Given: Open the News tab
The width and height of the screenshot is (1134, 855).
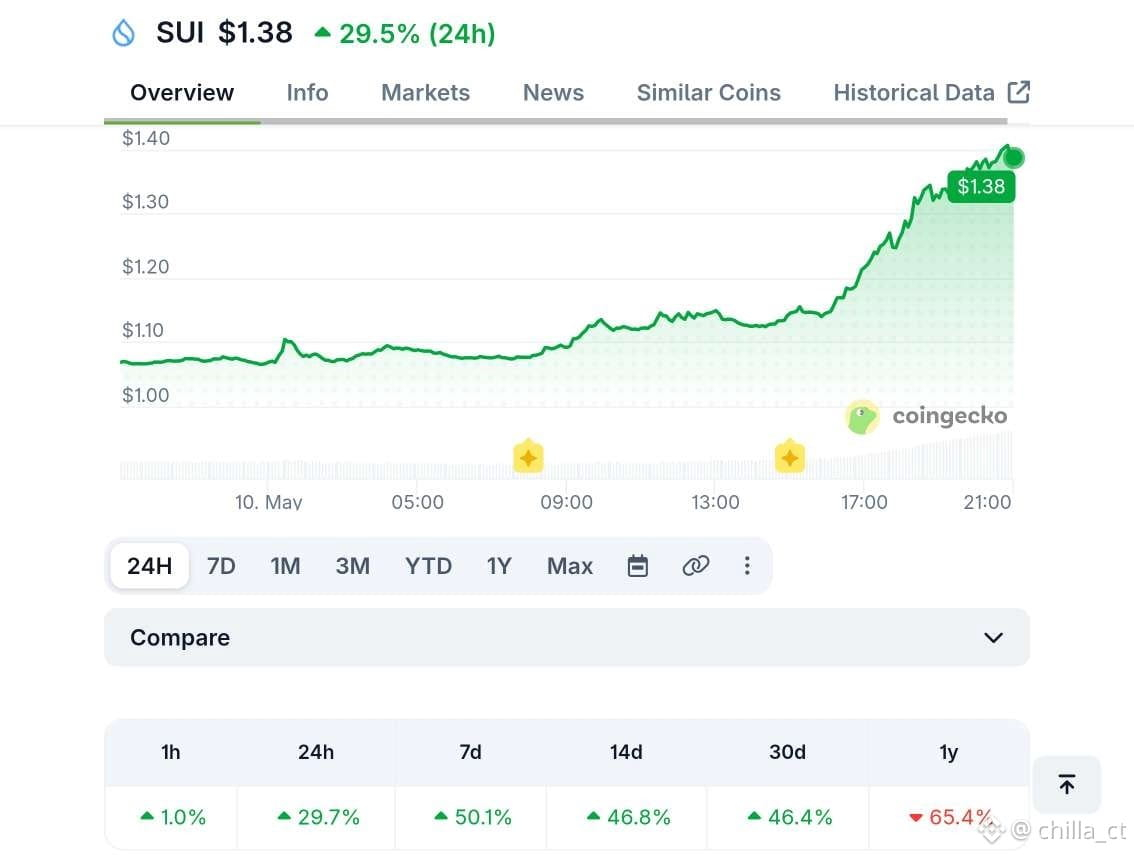Looking at the screenshot, I should coord(553,93).
